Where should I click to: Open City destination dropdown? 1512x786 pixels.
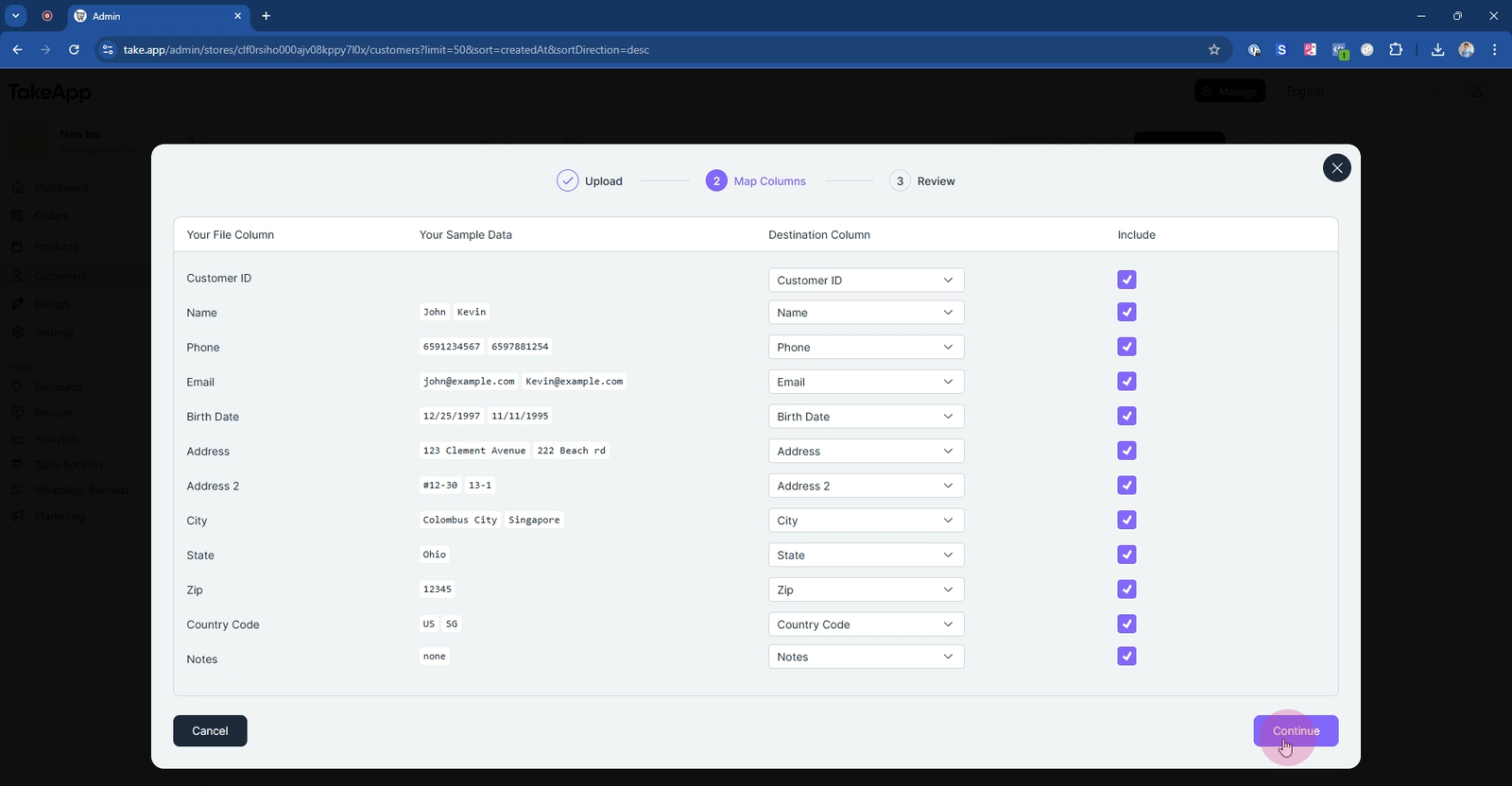coord(866,521)
